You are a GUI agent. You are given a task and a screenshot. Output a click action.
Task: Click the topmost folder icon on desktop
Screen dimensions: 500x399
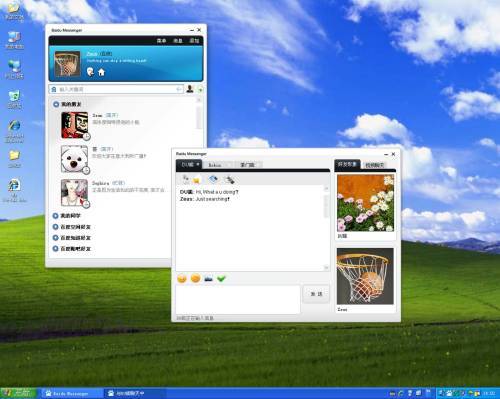(x=14, y=11)
